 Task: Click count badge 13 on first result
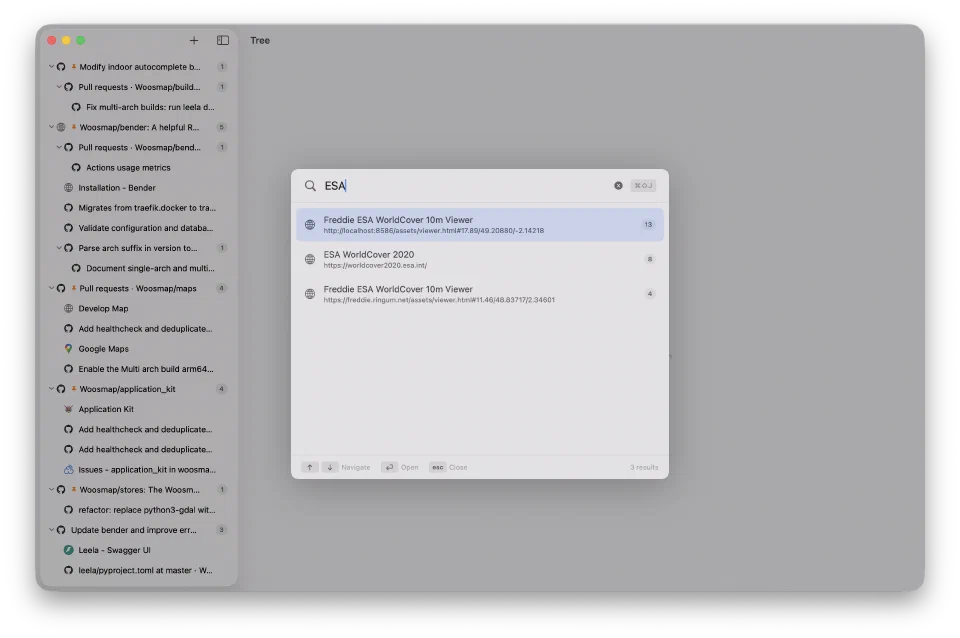[648, 225]
